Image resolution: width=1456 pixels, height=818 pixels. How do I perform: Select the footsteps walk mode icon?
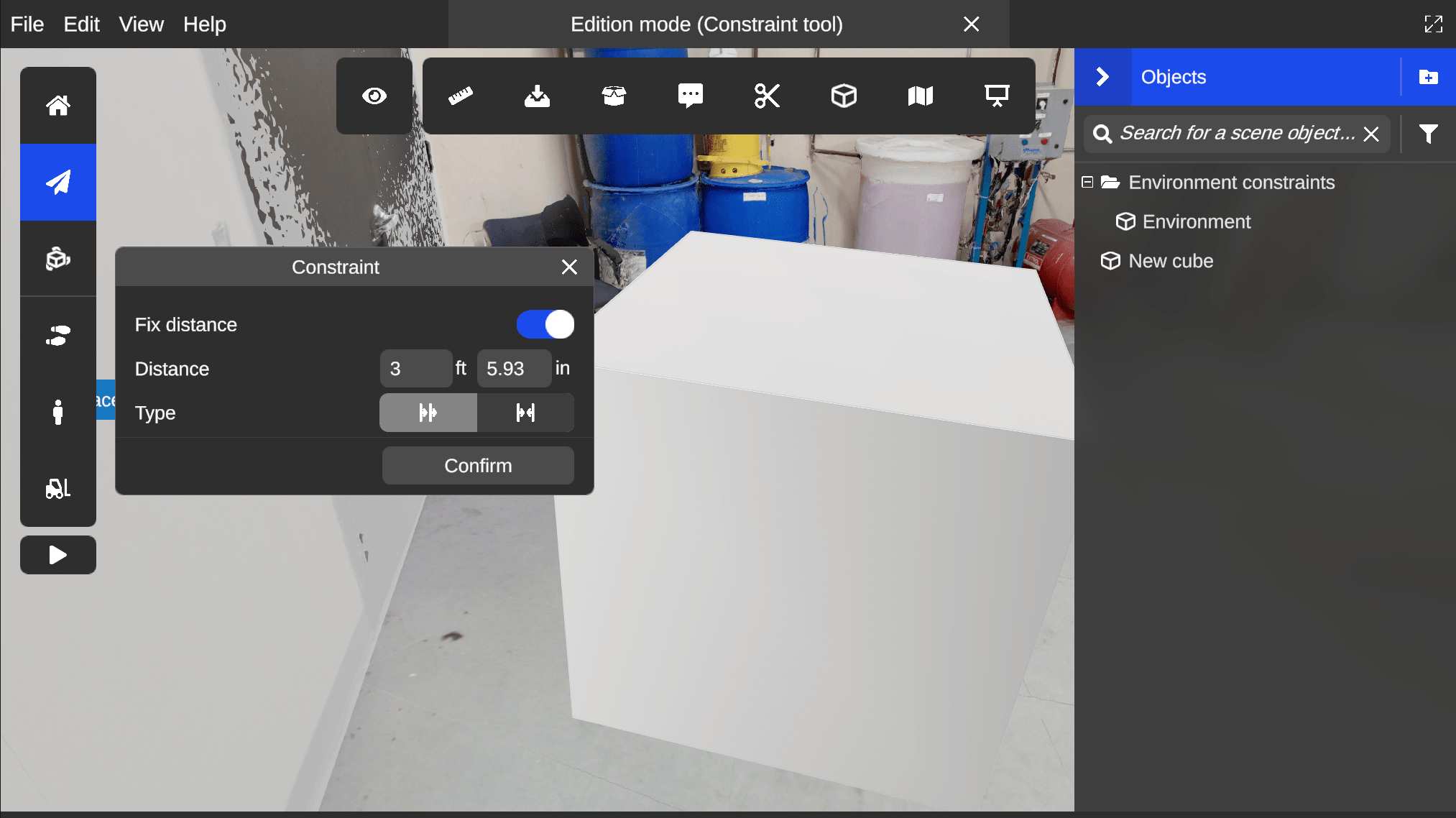click(58, 336)
